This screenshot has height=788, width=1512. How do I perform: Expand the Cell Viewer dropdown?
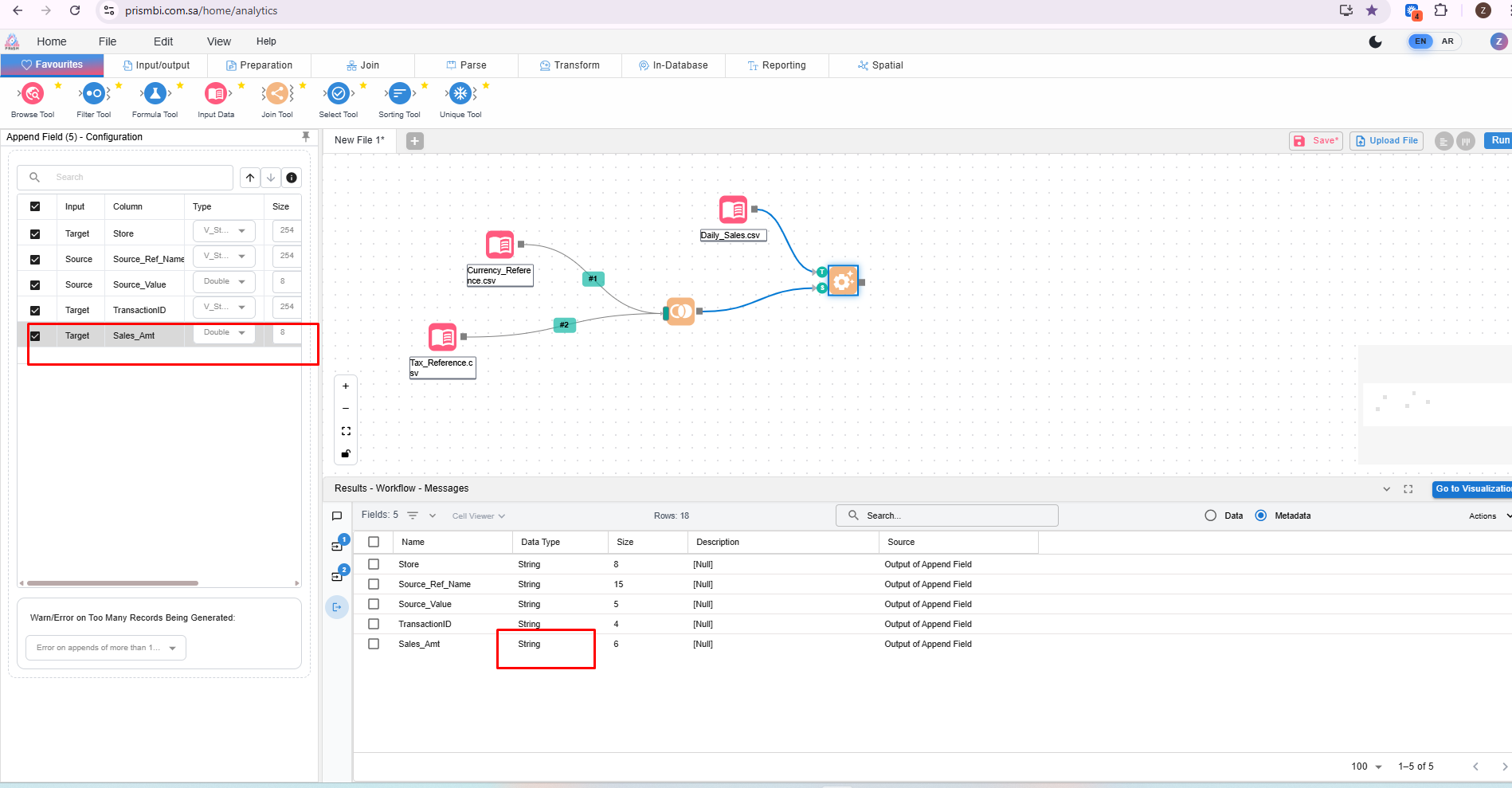[x=478, y=516]
